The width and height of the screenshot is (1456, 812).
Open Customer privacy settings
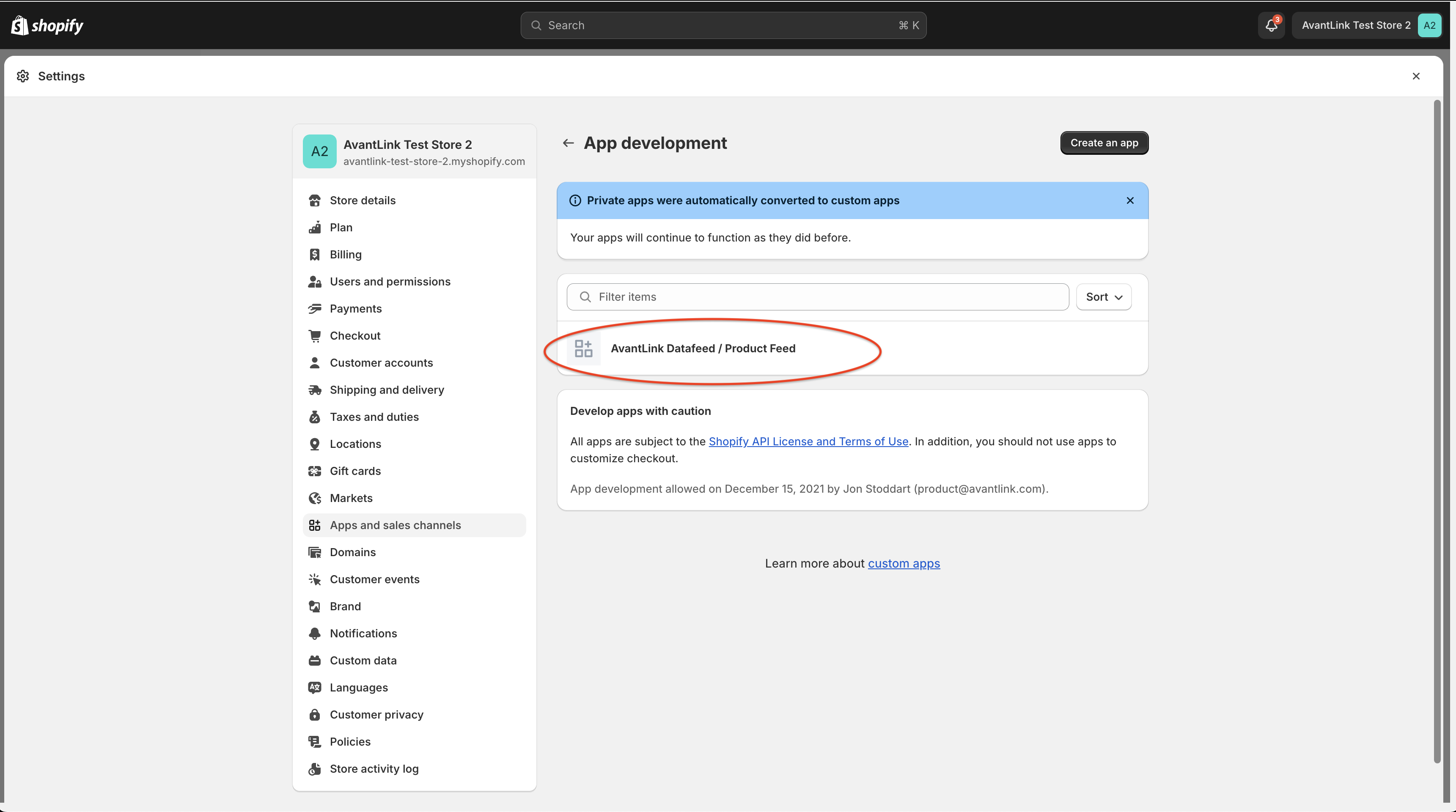(414, 715)
